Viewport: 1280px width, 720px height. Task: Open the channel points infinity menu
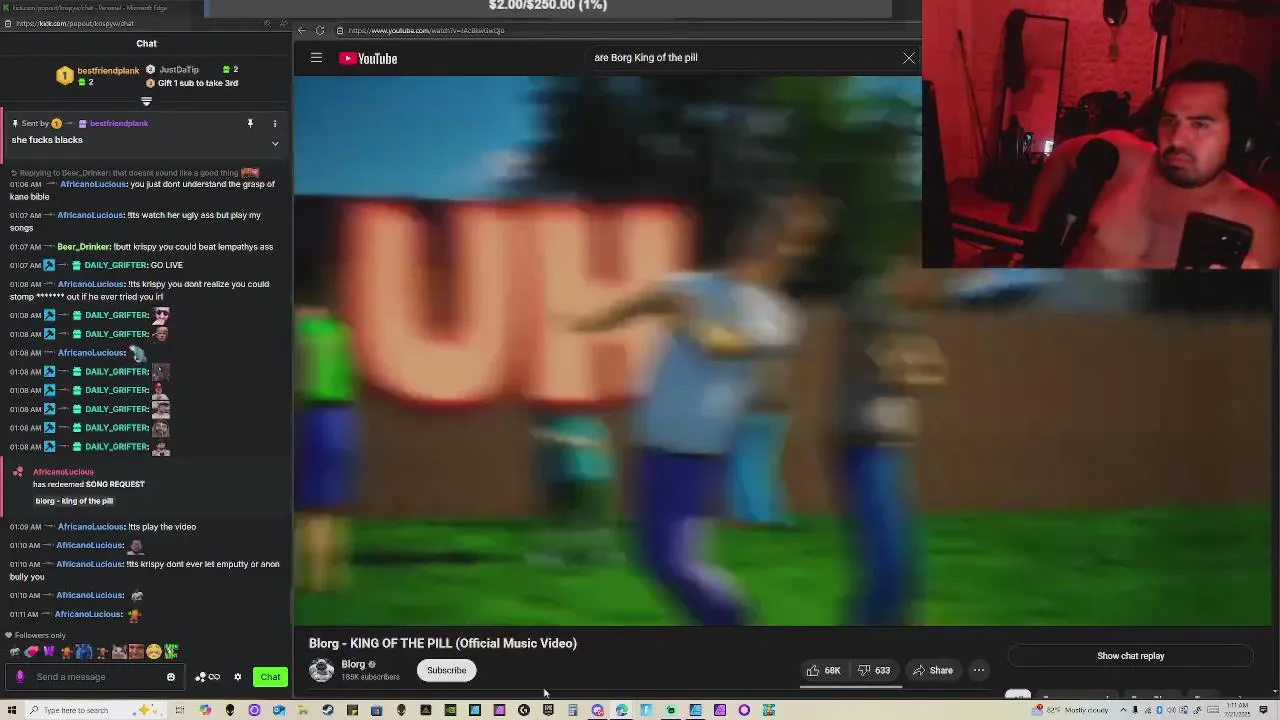208,677
